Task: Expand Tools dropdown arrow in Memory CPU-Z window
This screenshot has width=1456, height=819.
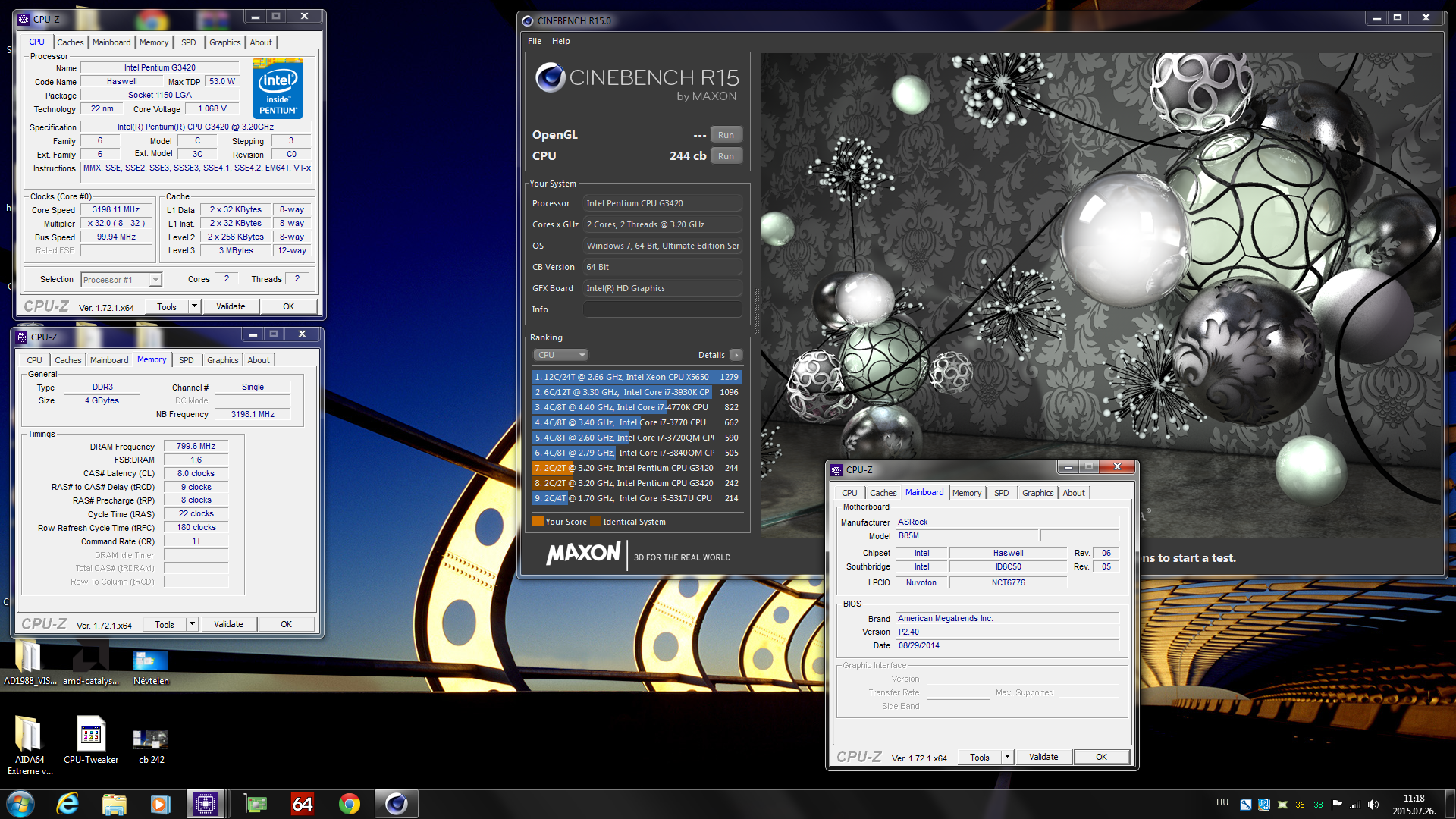Action: click(x=193, y=624)
